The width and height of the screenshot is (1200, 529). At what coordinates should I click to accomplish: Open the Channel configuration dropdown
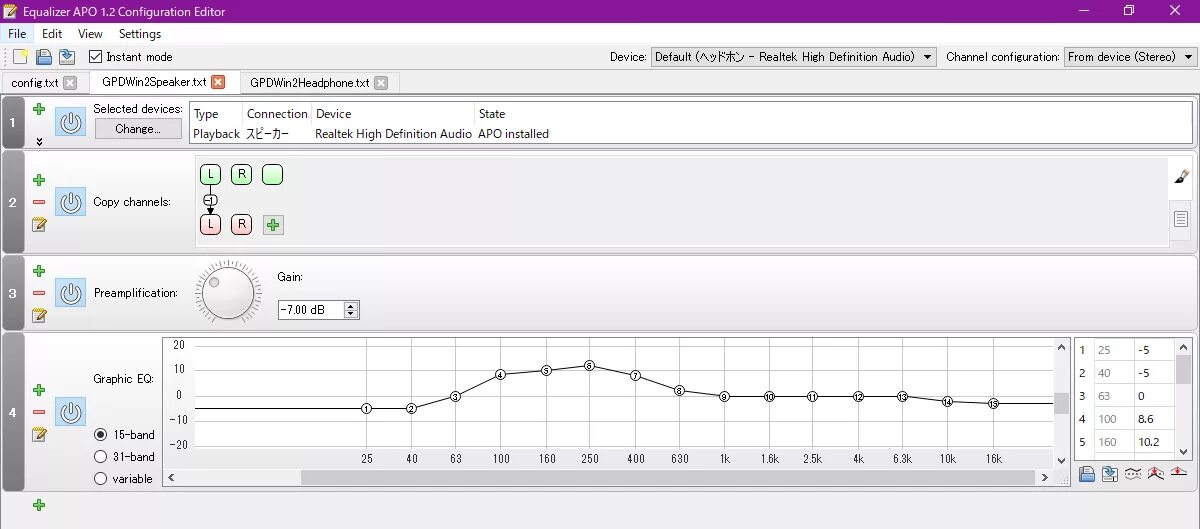pos(1128,57)
